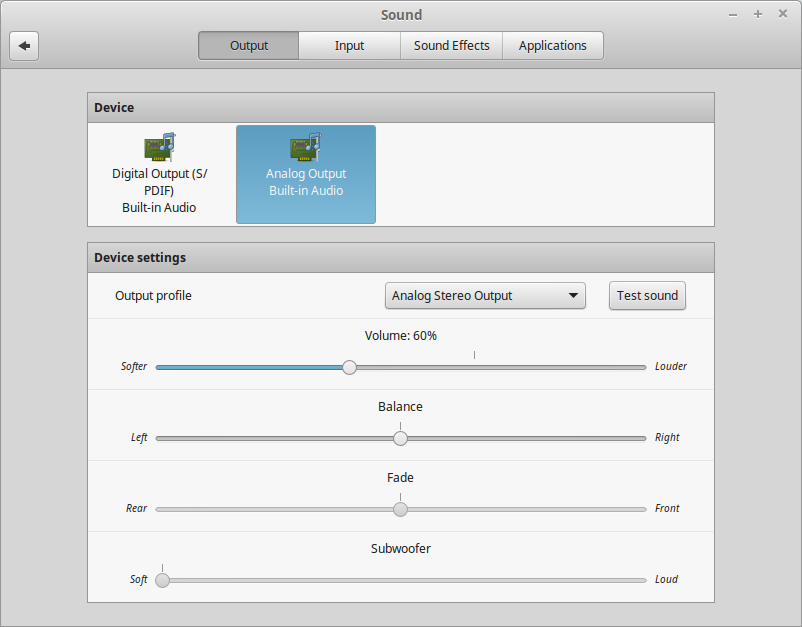Screen dimensions: 802x627
Task: Minimize the Sound window
Action: (733, 14)
